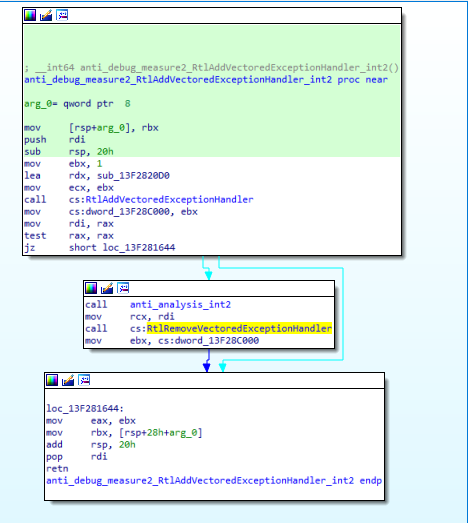Select the __int64 prototype comment line
468x523 pixels.
click(211, 68)
